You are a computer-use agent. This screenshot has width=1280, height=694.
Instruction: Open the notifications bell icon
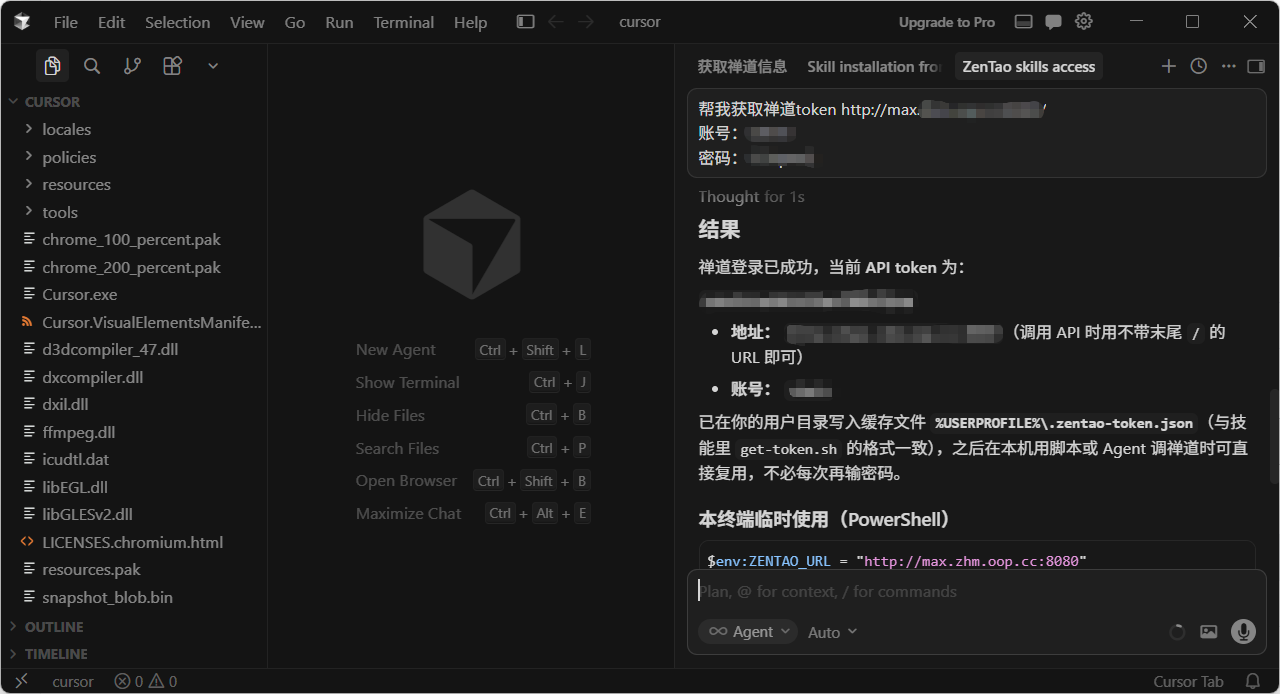[x=1252, y=681]
